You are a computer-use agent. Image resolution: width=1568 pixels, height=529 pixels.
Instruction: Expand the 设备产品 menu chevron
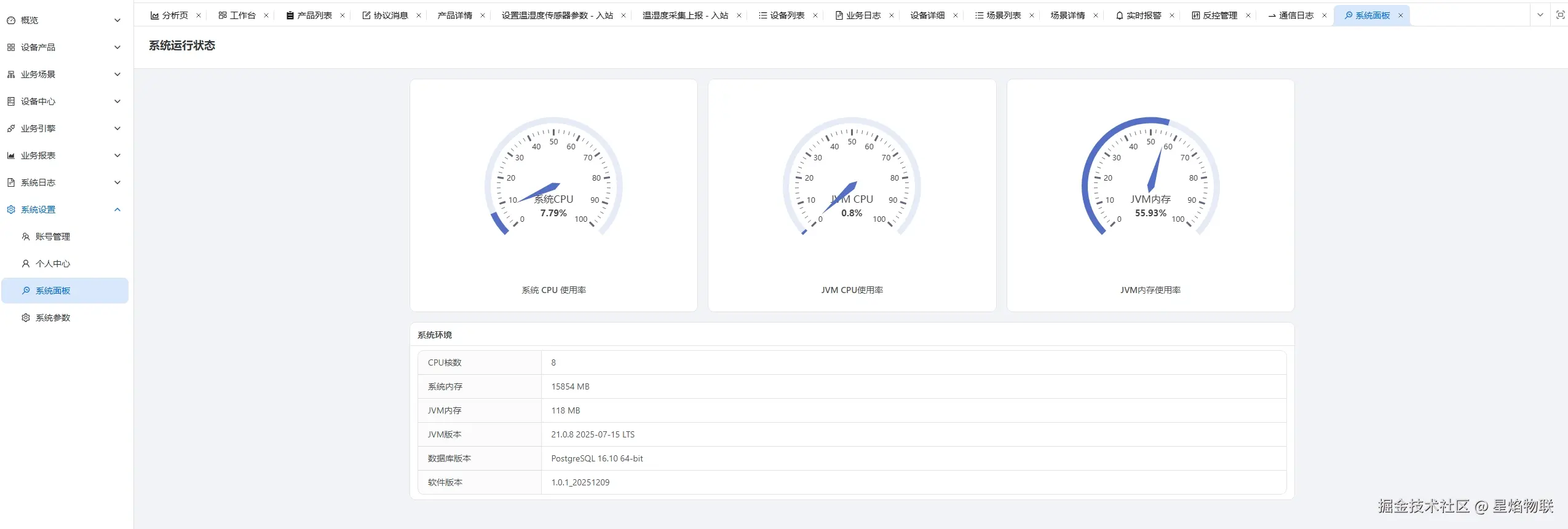click(x=117, y=47)
